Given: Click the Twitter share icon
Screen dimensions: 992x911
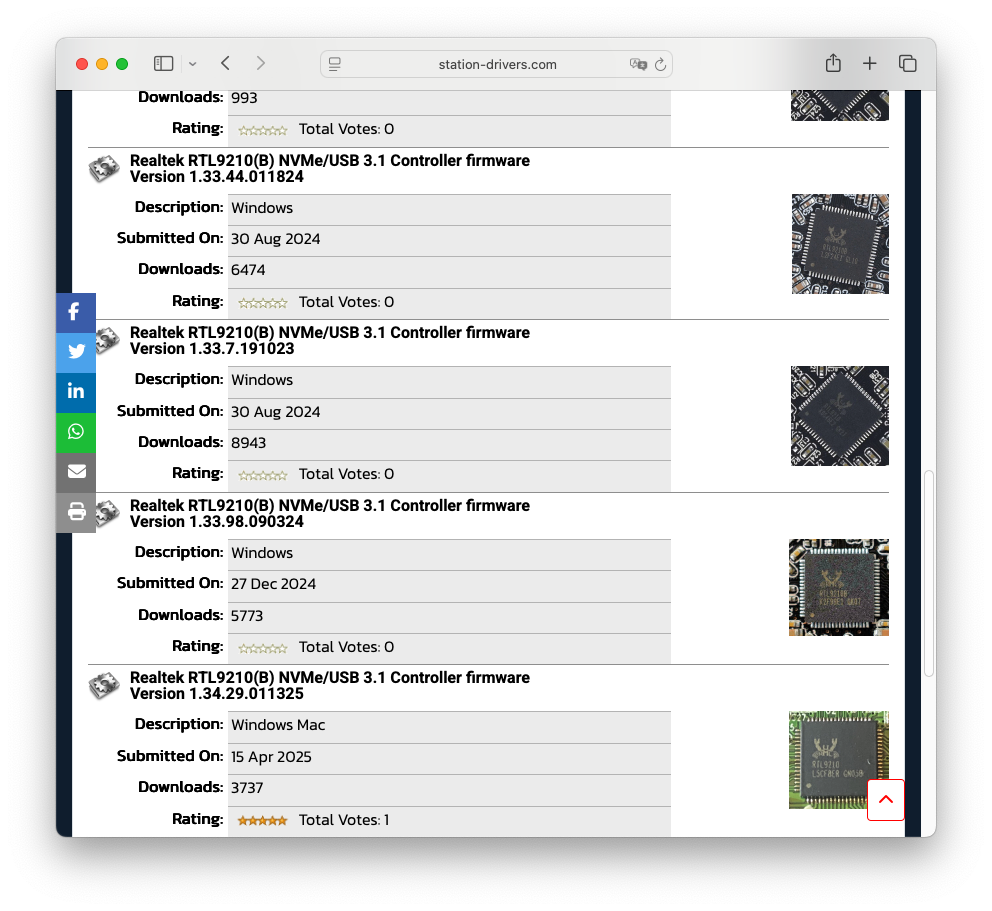Looking at the screenshot, I should pos(75,352).
